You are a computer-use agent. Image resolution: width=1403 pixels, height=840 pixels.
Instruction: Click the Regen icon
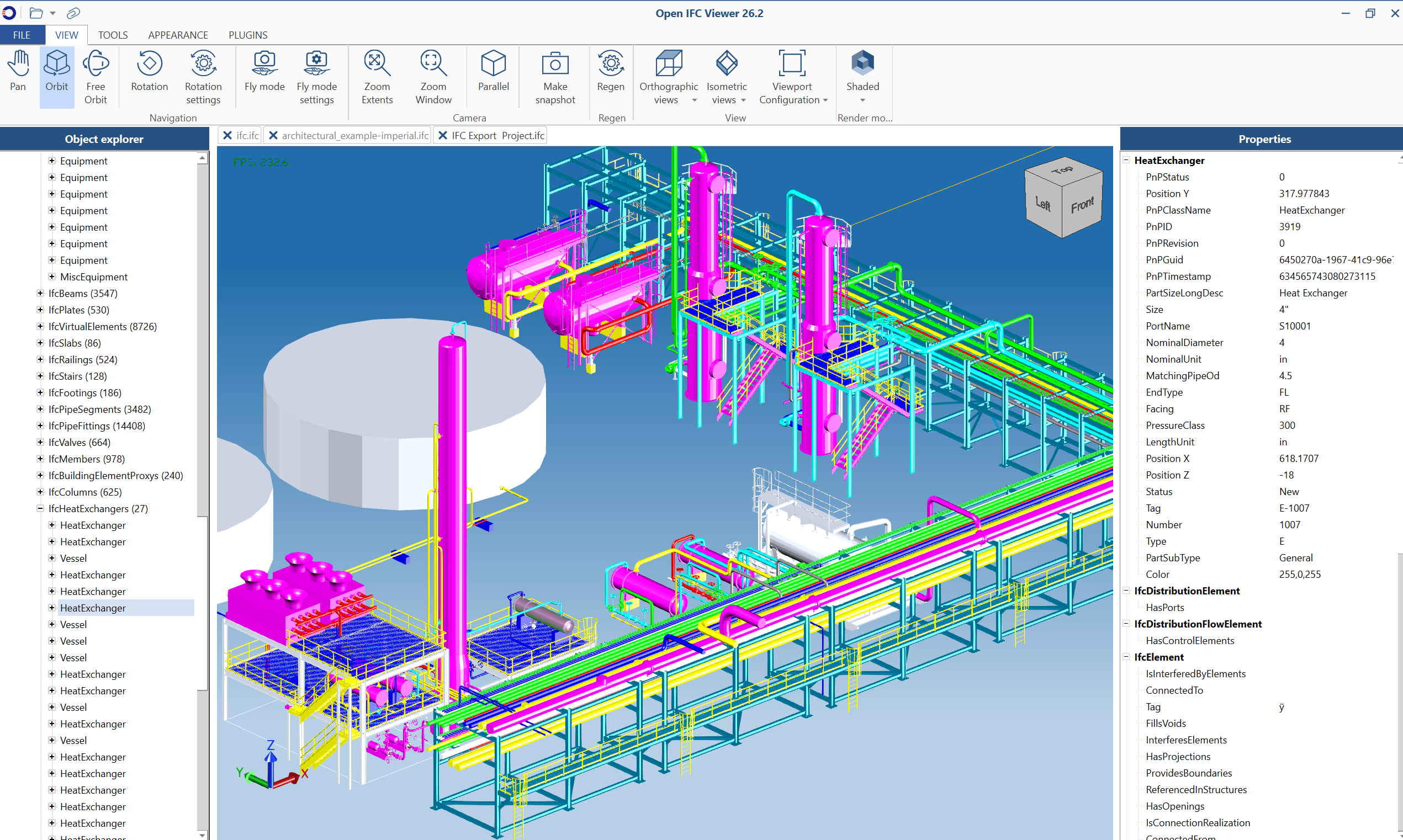610,63
